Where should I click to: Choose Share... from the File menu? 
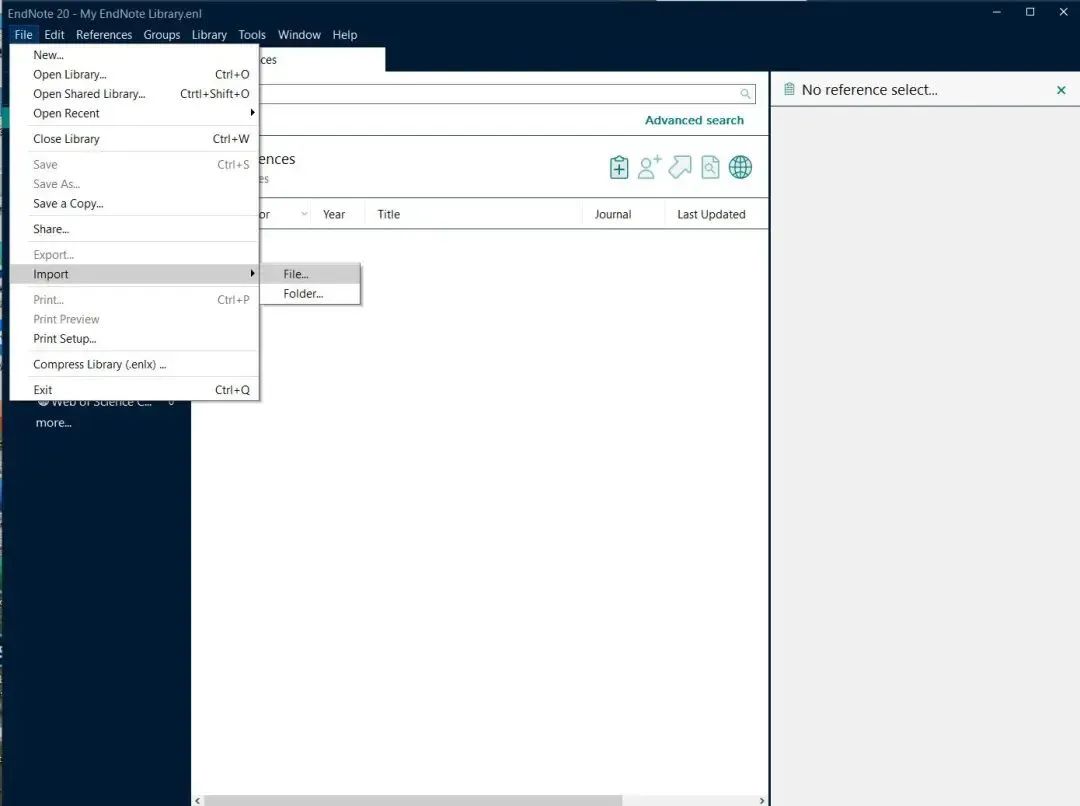tap(134, 229)
